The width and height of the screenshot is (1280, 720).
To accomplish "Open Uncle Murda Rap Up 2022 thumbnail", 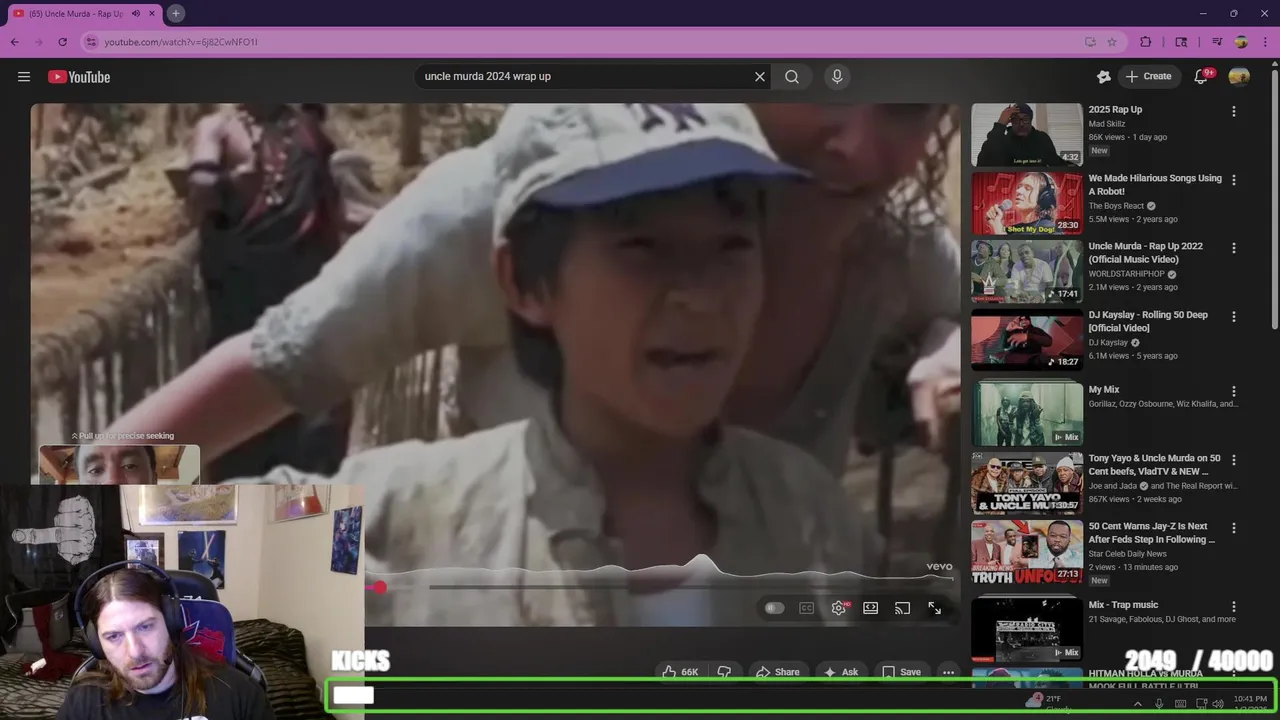I will tap(1027, 271).
